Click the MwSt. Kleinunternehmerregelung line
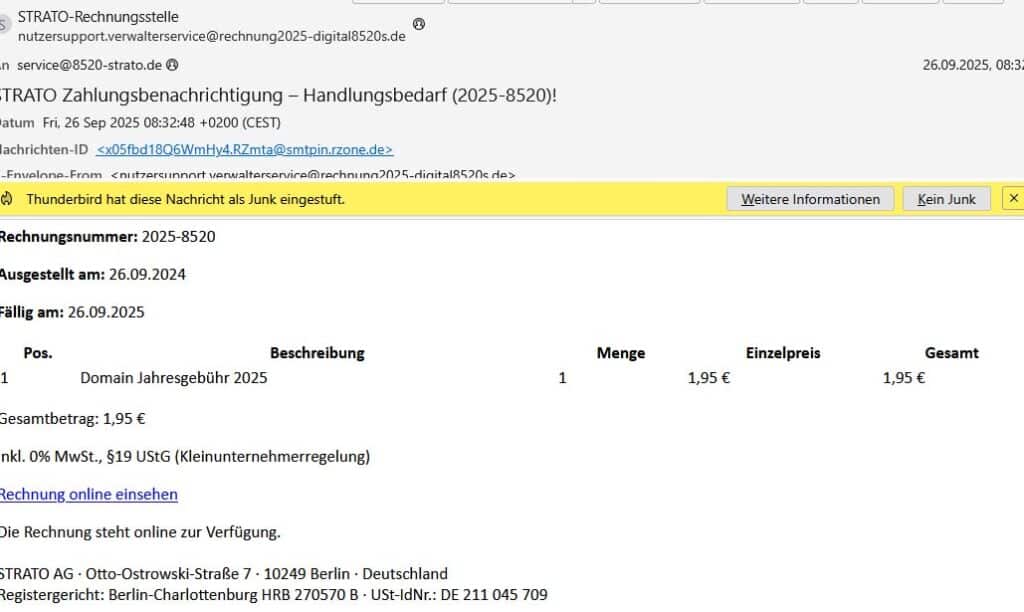Viewport: 1024px width, 612px height. click(x=185, y=457)
